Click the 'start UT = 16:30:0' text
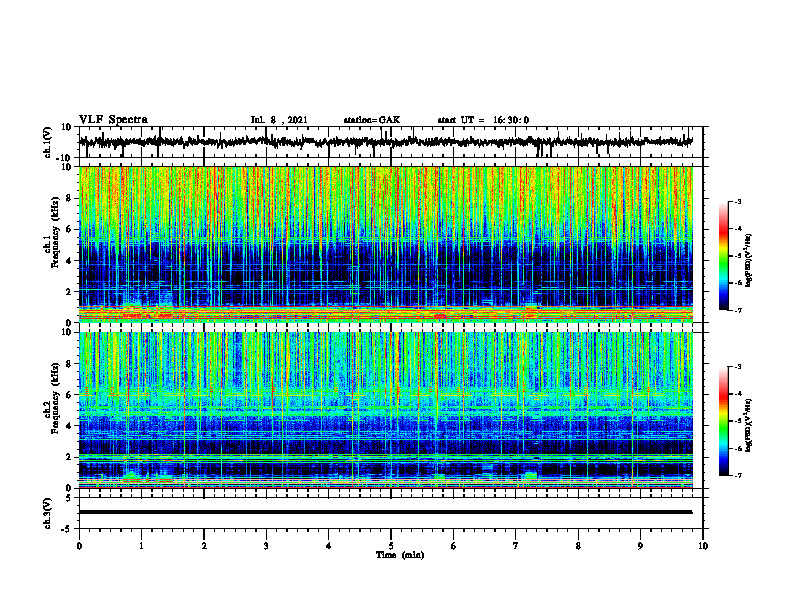The width and height of the screenshot is (792, 612). pos(483,120)
